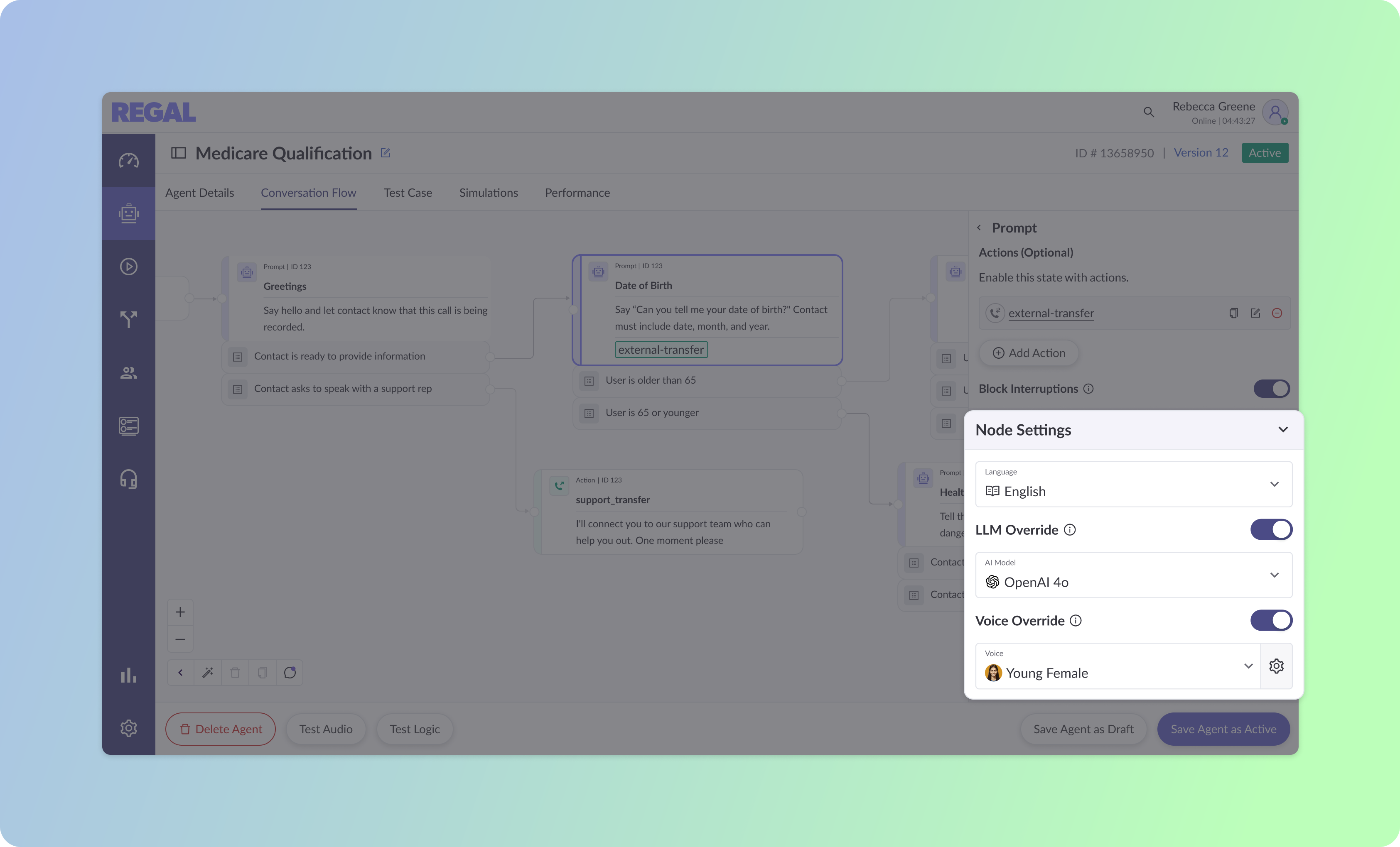Open the dashboard speedometer sidebar icon

click(x=128, y=161)
